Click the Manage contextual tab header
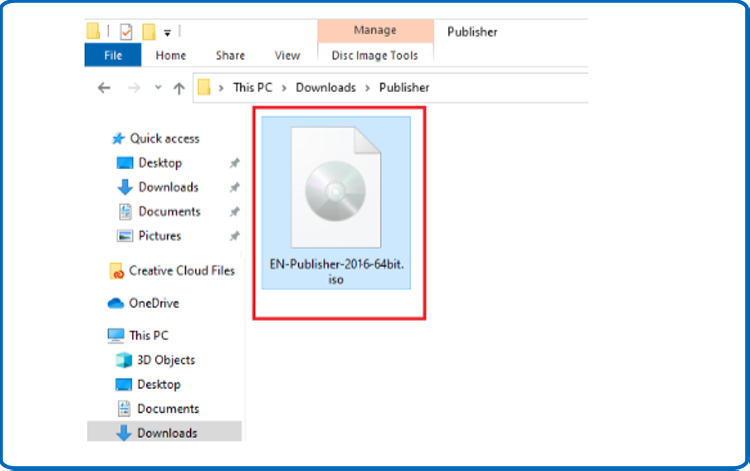This screenshot has height=471, width=750. coord(375,30)
